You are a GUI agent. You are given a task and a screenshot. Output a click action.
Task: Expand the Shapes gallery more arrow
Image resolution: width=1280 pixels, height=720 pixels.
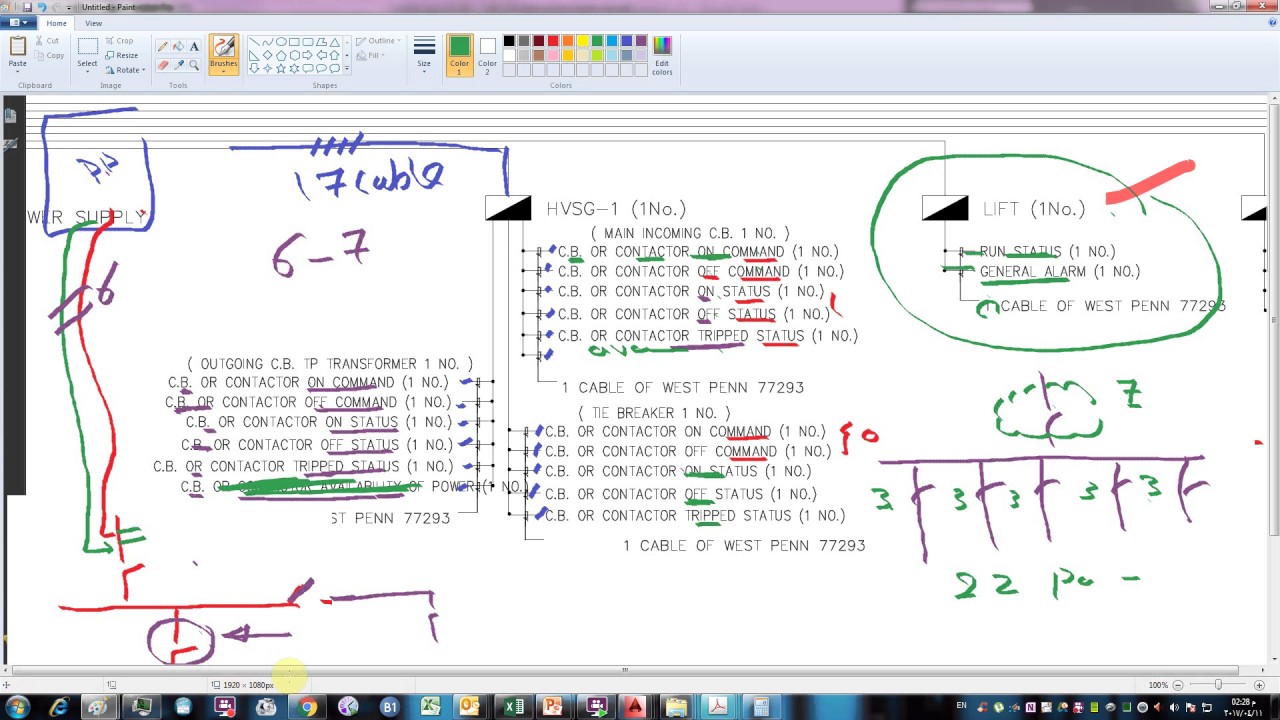[x=346, y=68]
